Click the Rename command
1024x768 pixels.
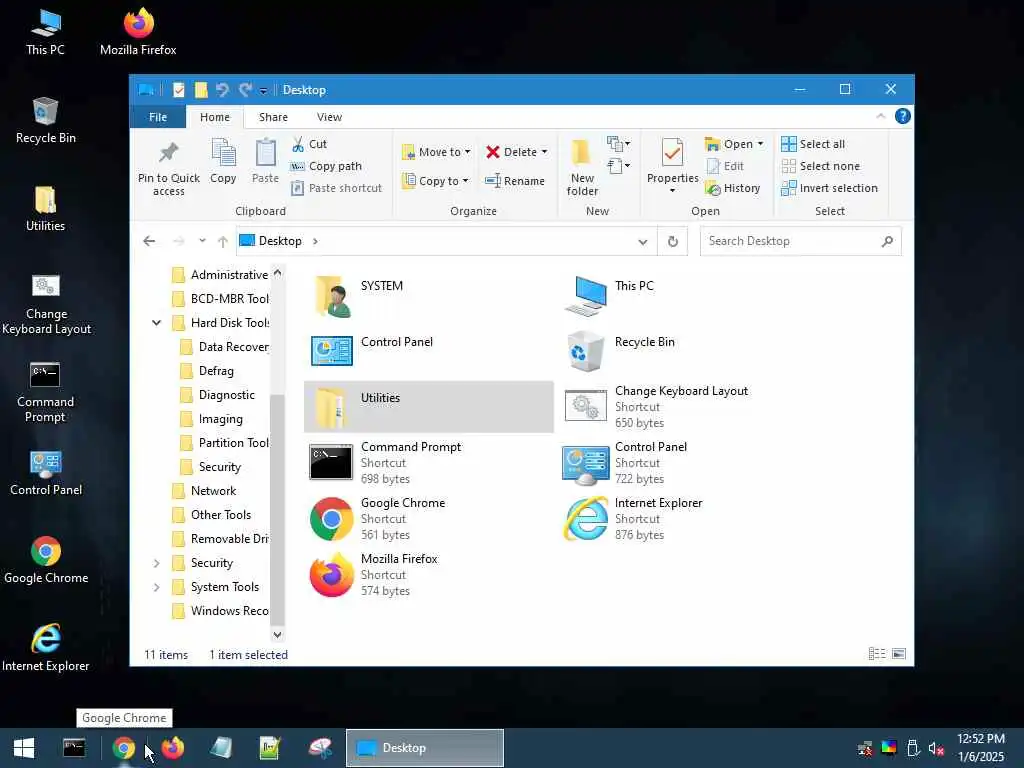coord(515,181)
